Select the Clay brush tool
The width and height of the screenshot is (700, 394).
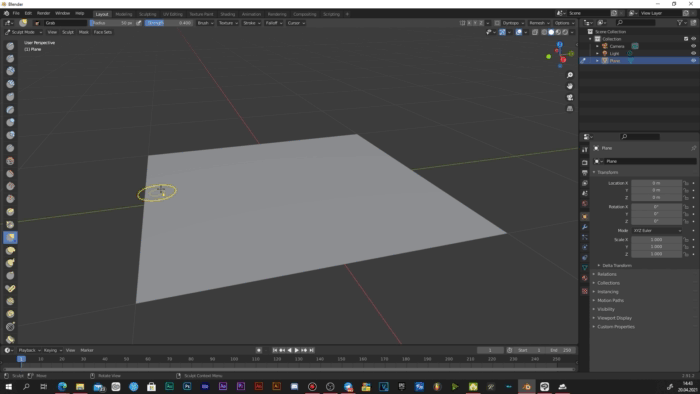click(10, 71)
